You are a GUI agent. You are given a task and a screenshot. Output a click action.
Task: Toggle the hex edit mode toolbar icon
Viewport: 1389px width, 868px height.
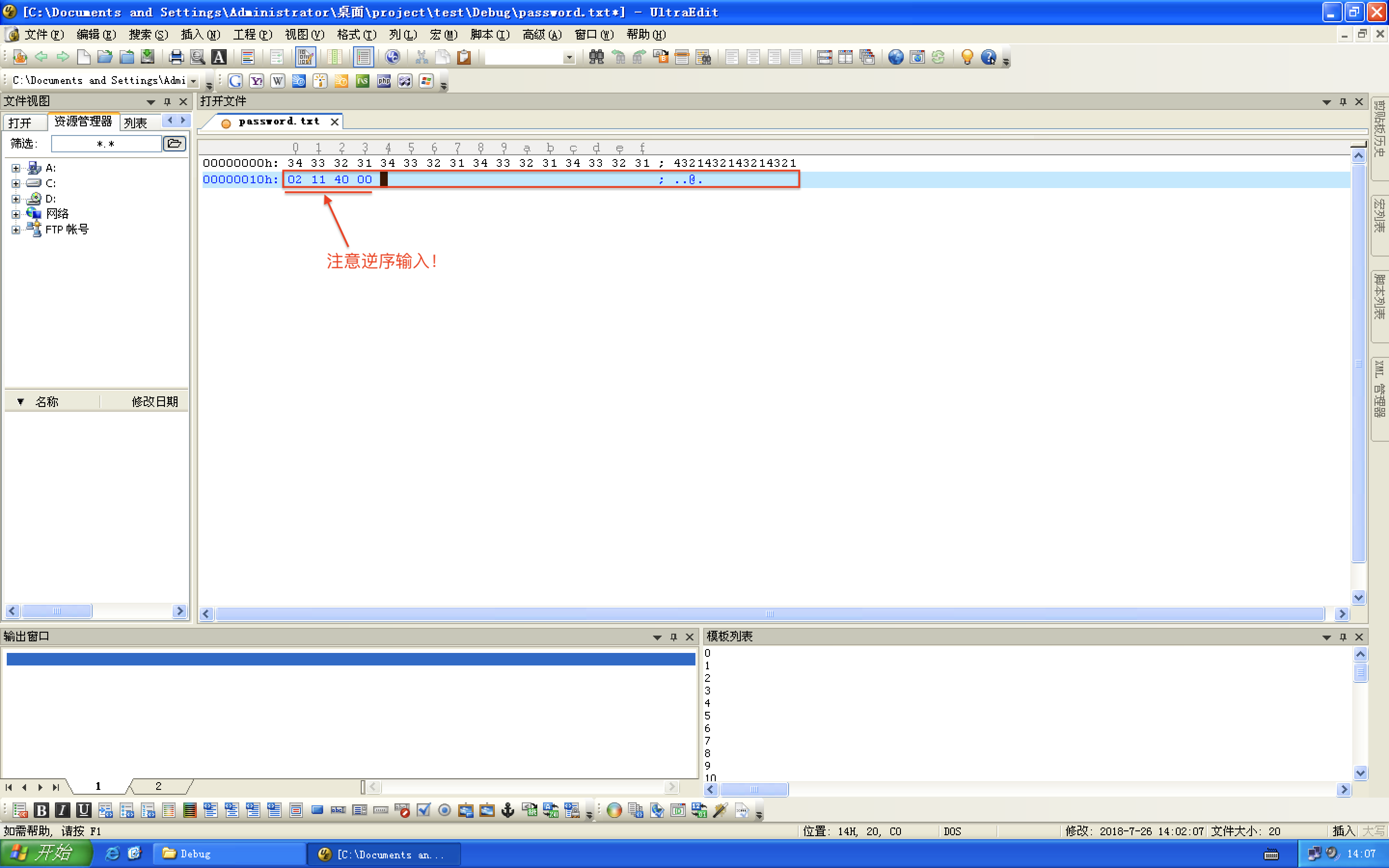point(305,57)
